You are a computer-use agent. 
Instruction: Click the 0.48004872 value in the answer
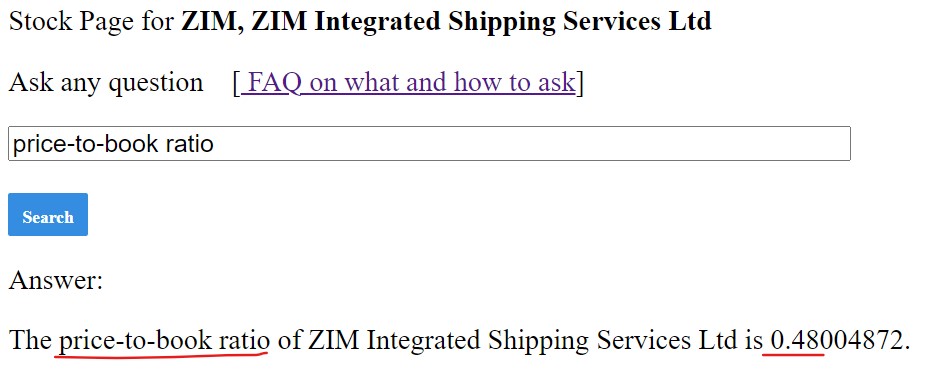(836, 340)
